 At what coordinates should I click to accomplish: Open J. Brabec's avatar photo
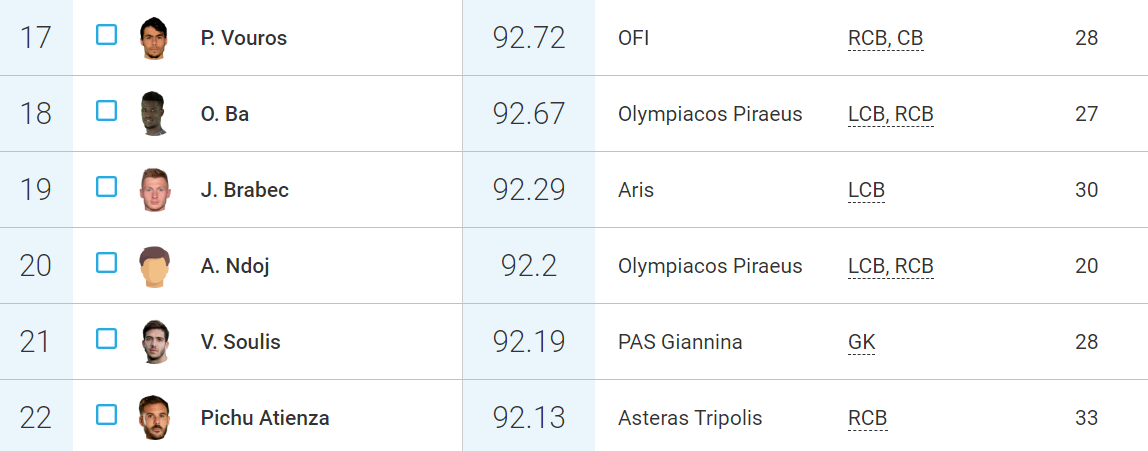pyautogui.click(x=154, y=190)
